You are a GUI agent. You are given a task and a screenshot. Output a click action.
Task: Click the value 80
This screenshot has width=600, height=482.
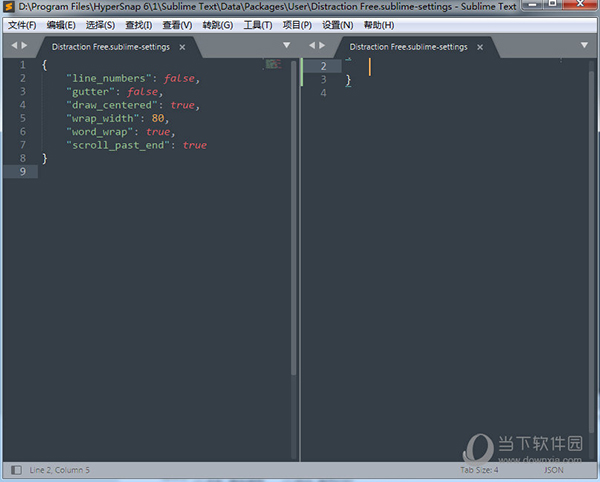pos(158,118)
